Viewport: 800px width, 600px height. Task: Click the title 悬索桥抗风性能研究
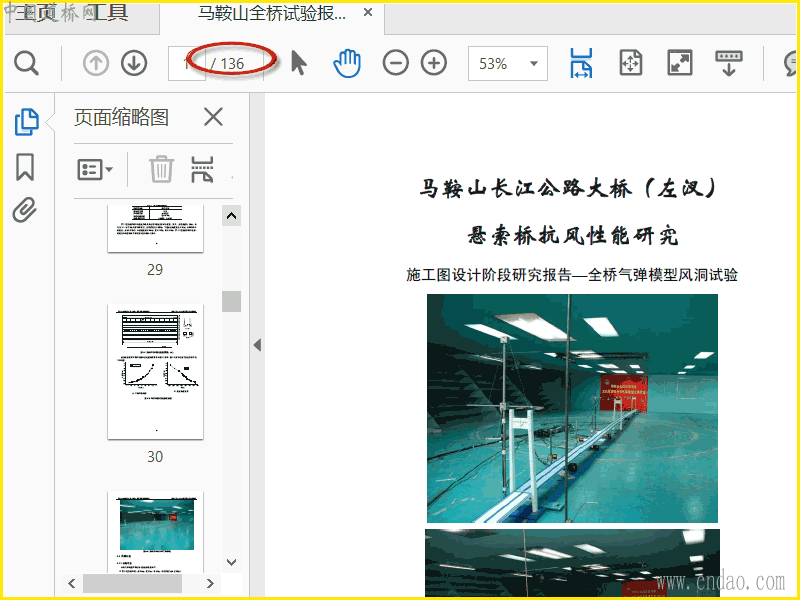[x=572, y=236]
